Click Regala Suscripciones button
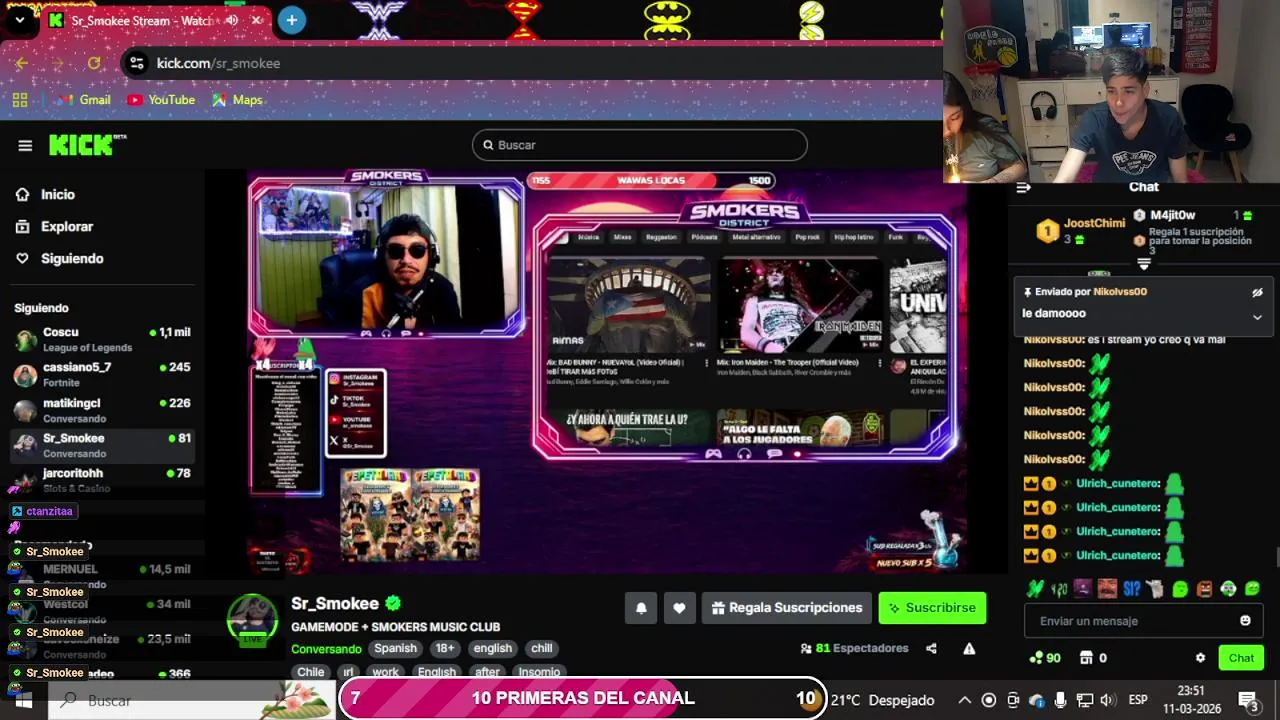 point(787,608)
